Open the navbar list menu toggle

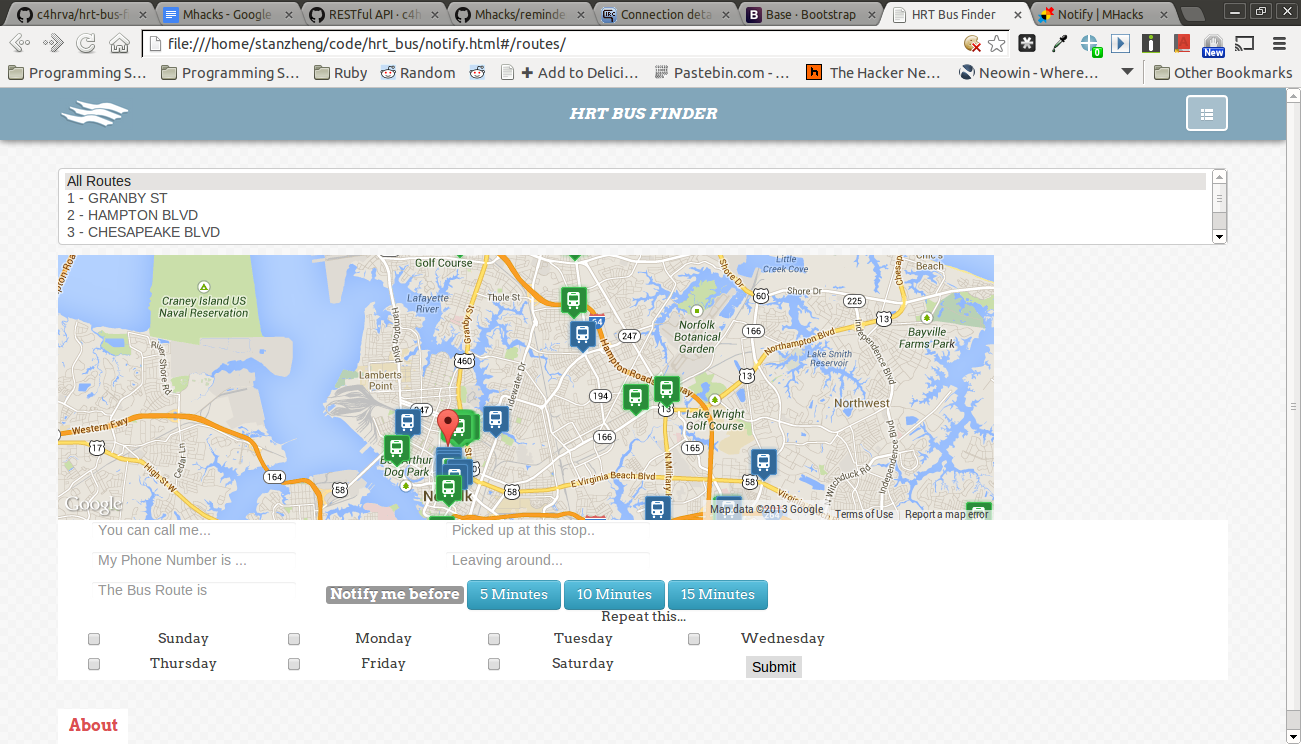click(1206, 114)
